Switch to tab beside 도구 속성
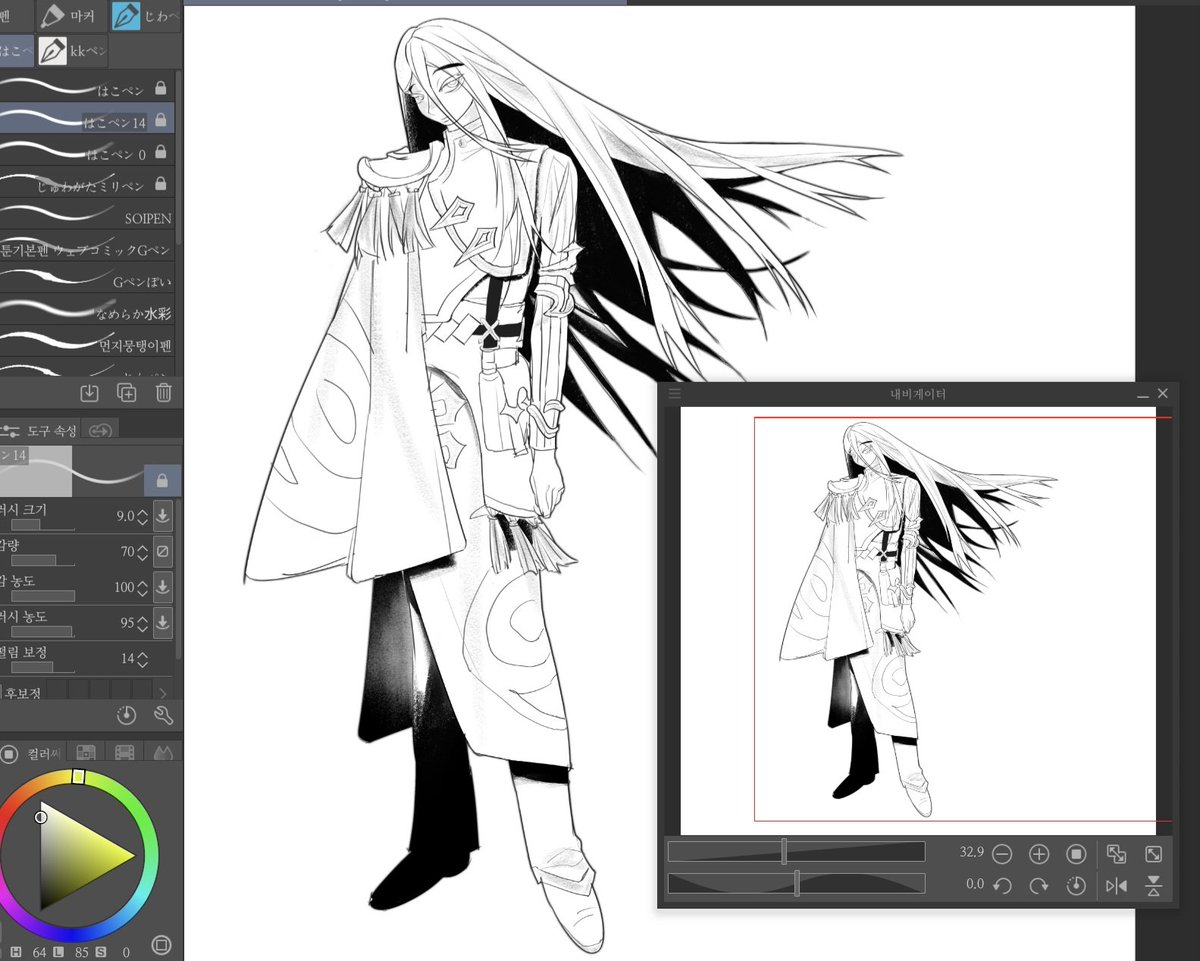The image size is (1200, 961). point(100,430)
